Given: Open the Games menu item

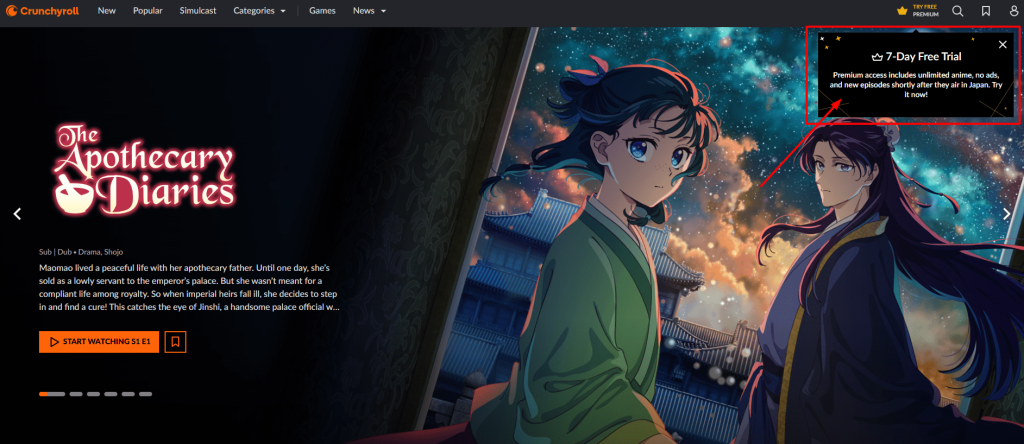Looking at the screenshot, I should coord(323,11).
